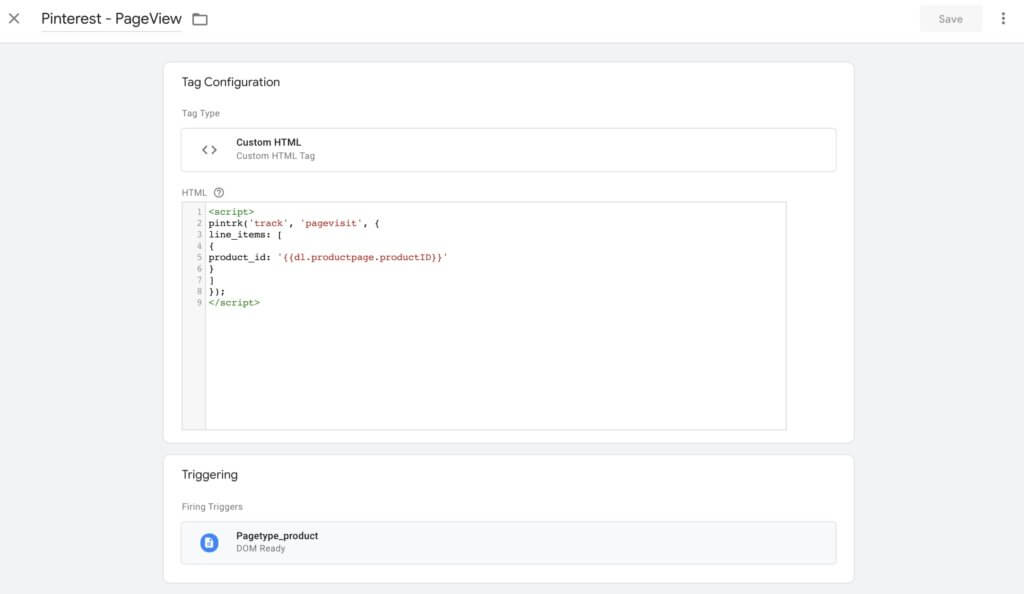Click line number 9 in the gutter
Viewport: 1024px width, 594px height.
click(x=199, y=303)
